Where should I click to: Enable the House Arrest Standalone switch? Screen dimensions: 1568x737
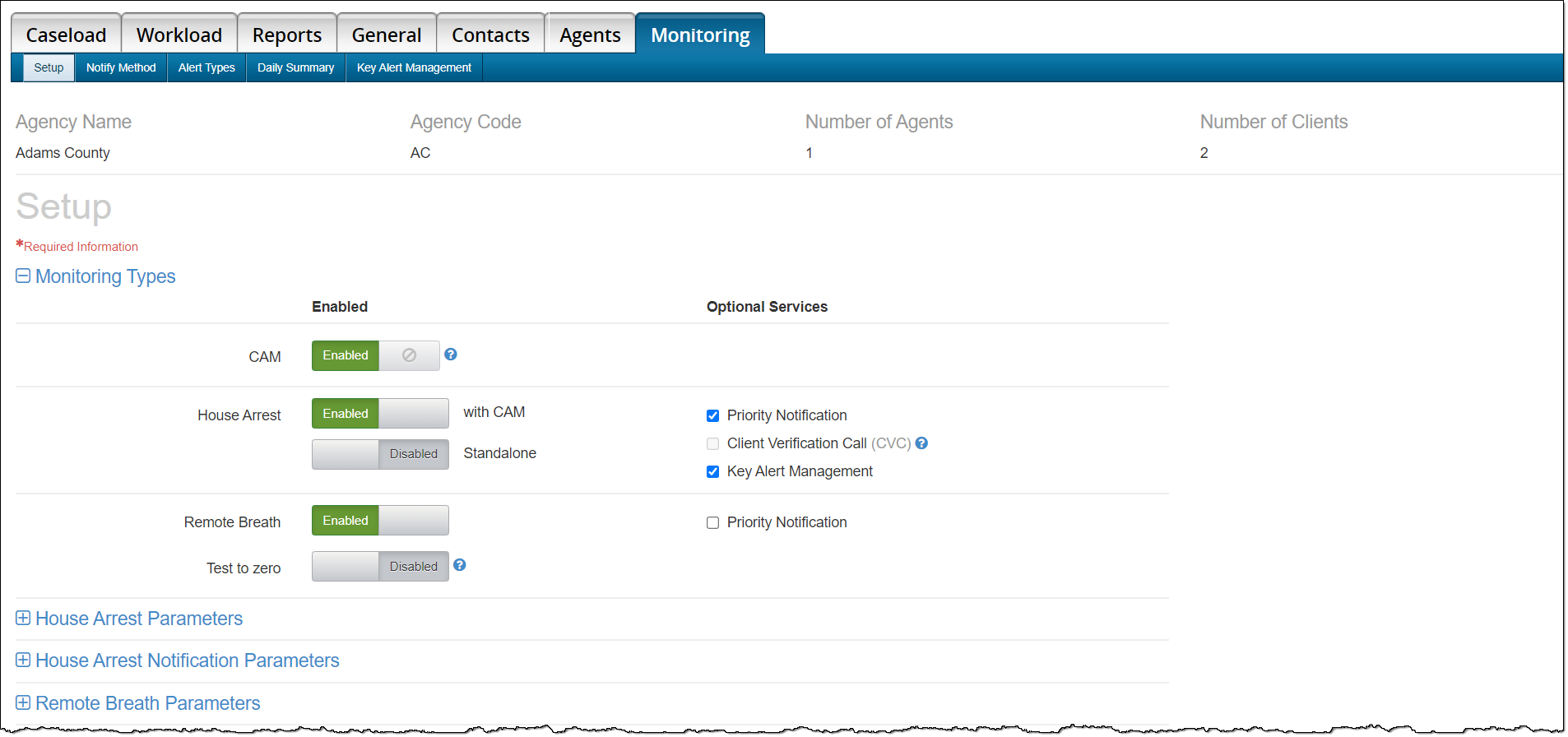[x=379, y=454]
